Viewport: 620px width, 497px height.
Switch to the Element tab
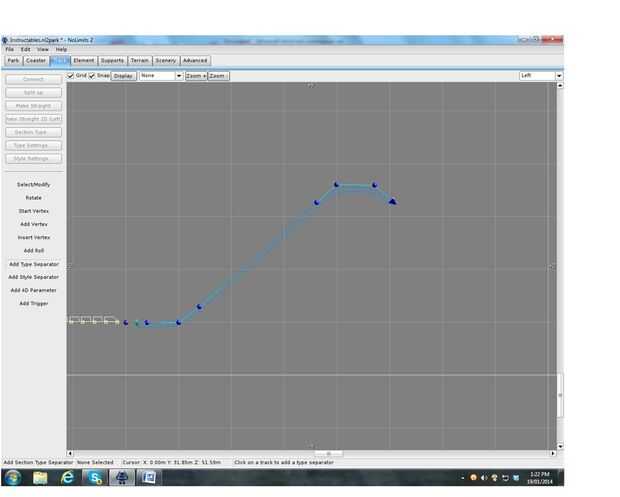[x=84, y=60]
